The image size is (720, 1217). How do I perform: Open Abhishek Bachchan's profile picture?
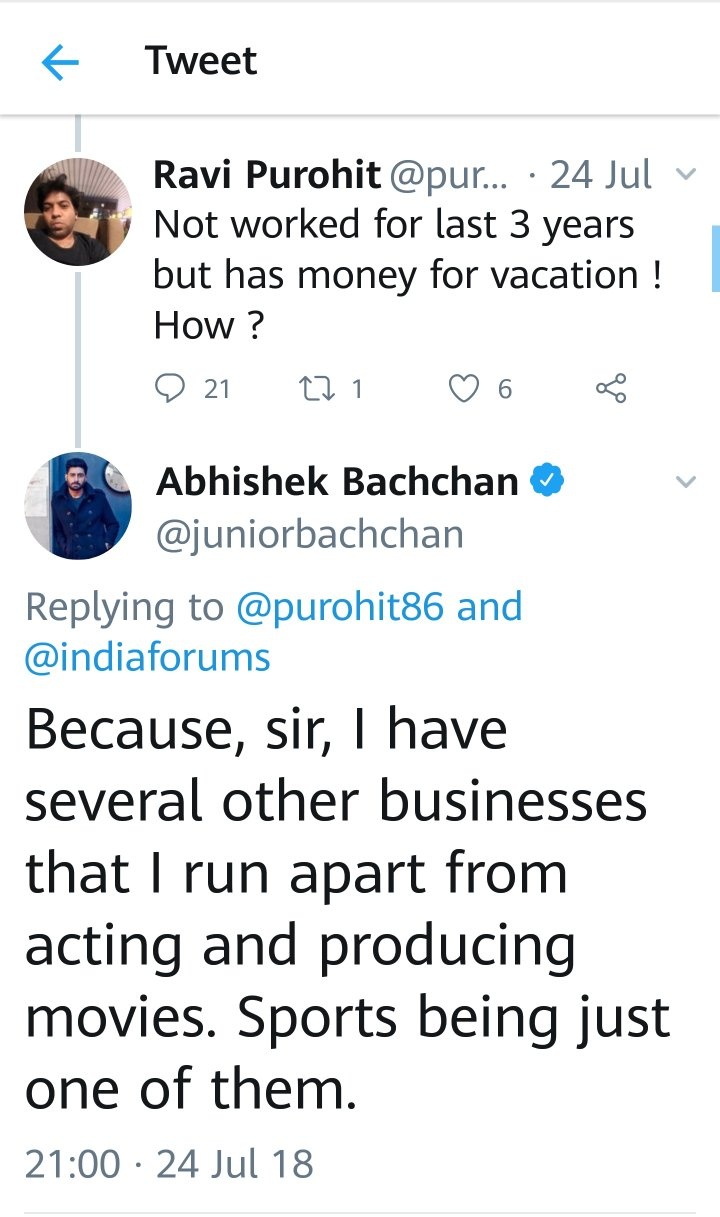pyautogui.click(x=78, y=505)
